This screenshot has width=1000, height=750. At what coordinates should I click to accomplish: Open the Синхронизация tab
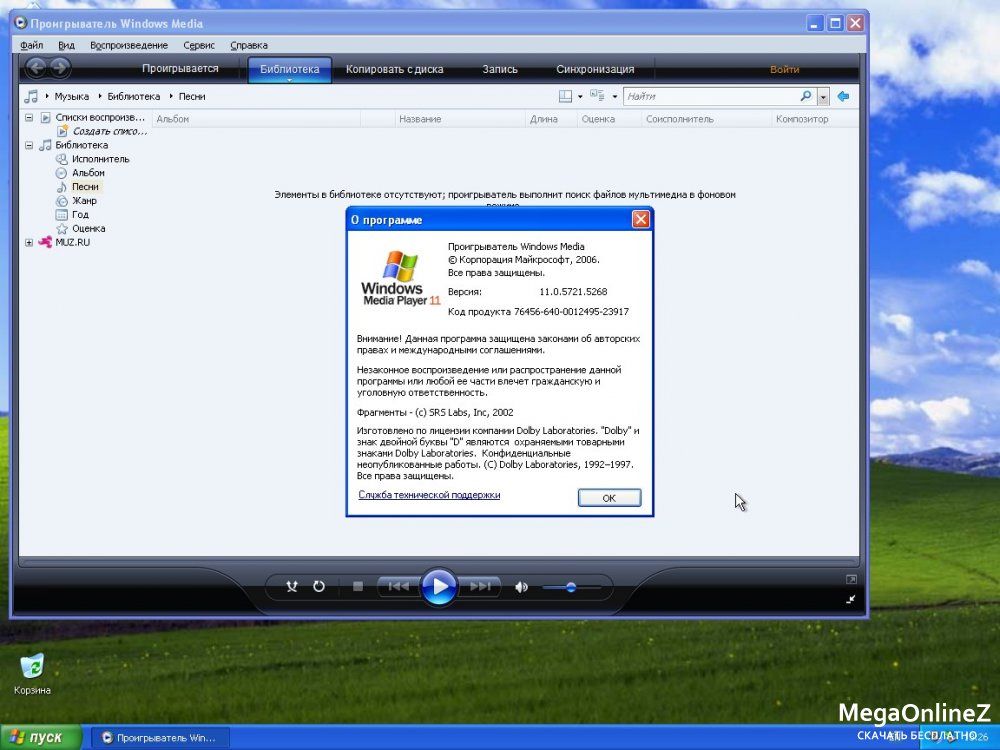click(595, 70)
